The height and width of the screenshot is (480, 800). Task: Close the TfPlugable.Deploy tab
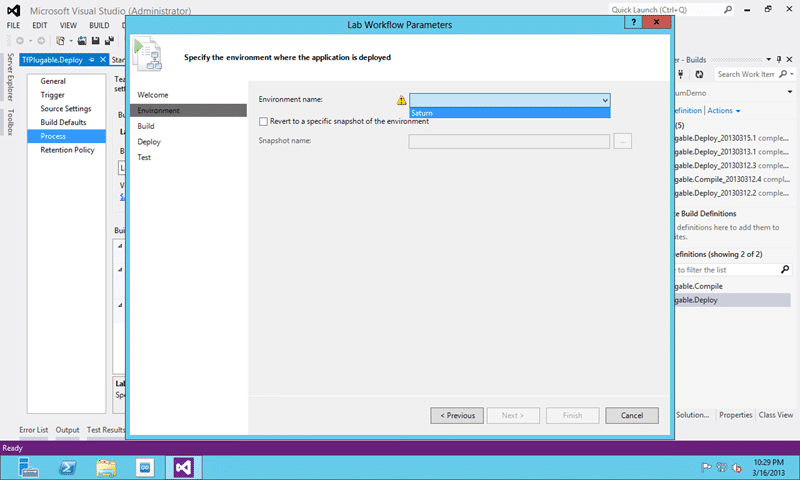click(103, 60)
